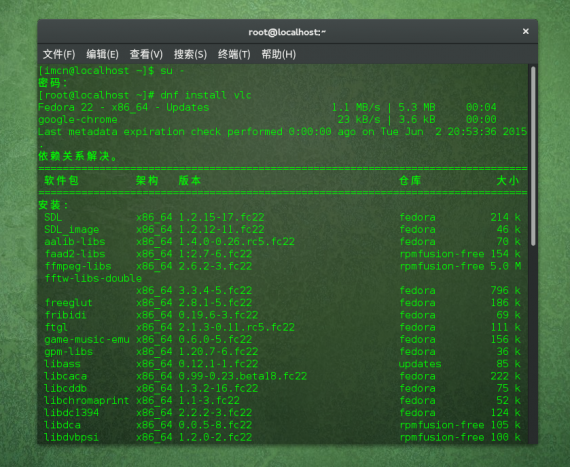Click the 大小 column header
Screen dimensions: 570x467
coord(508,181)
